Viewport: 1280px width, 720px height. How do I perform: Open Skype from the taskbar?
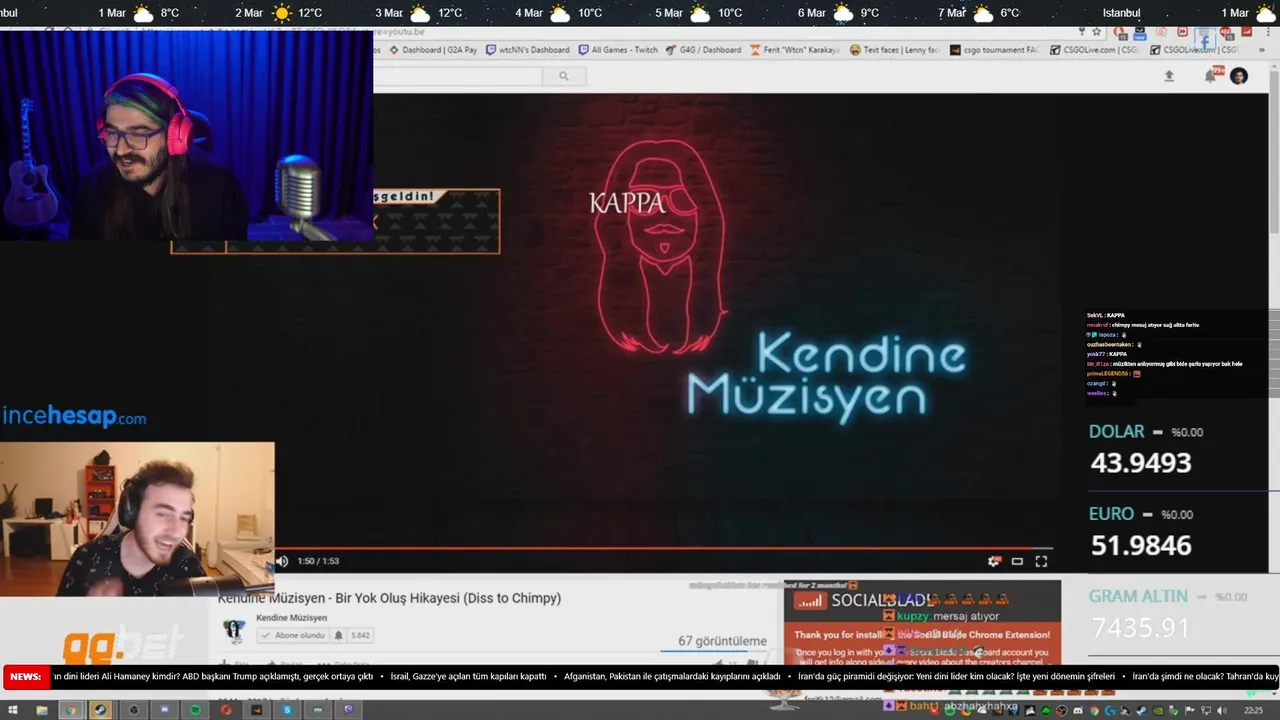287,710
